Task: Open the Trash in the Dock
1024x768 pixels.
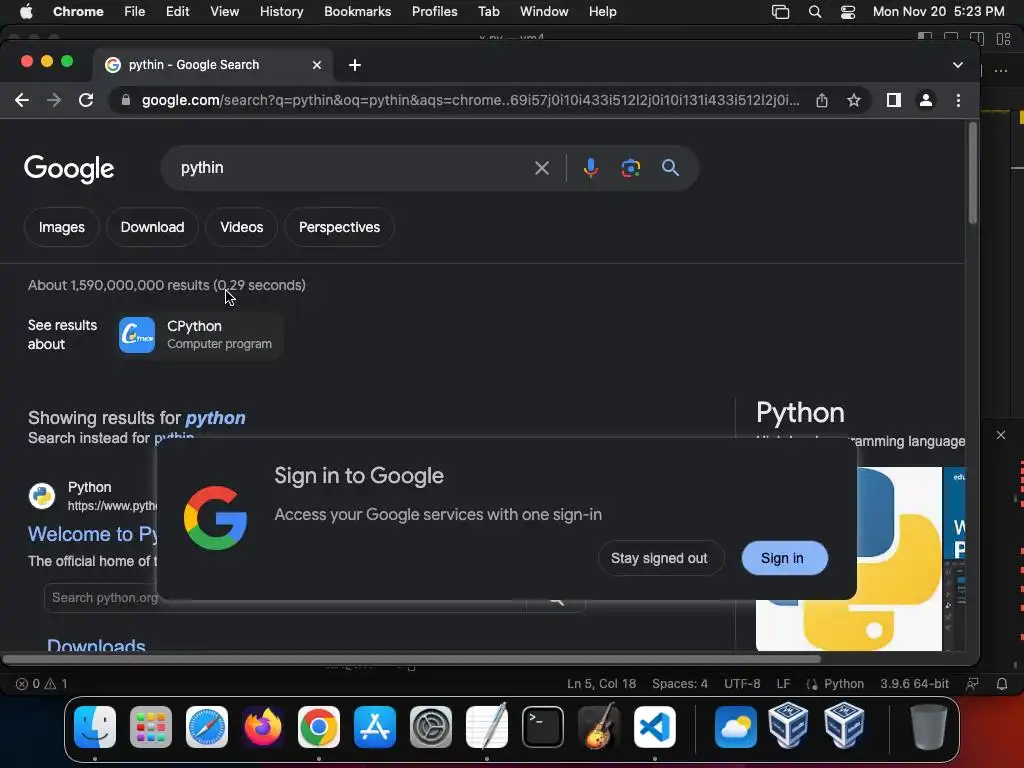Action: coord(928,727)
